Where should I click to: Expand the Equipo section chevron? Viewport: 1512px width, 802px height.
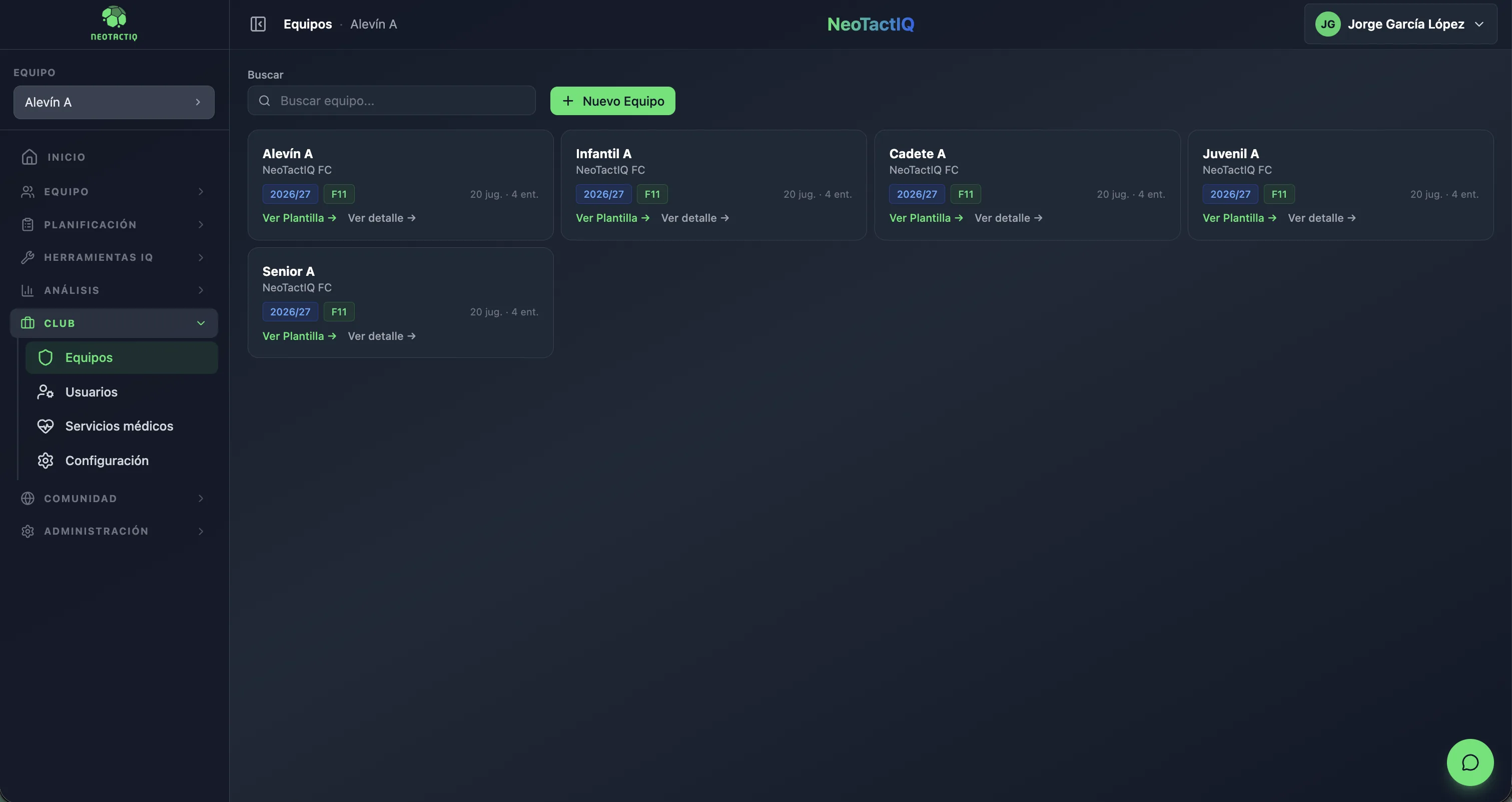click(201, 191)
